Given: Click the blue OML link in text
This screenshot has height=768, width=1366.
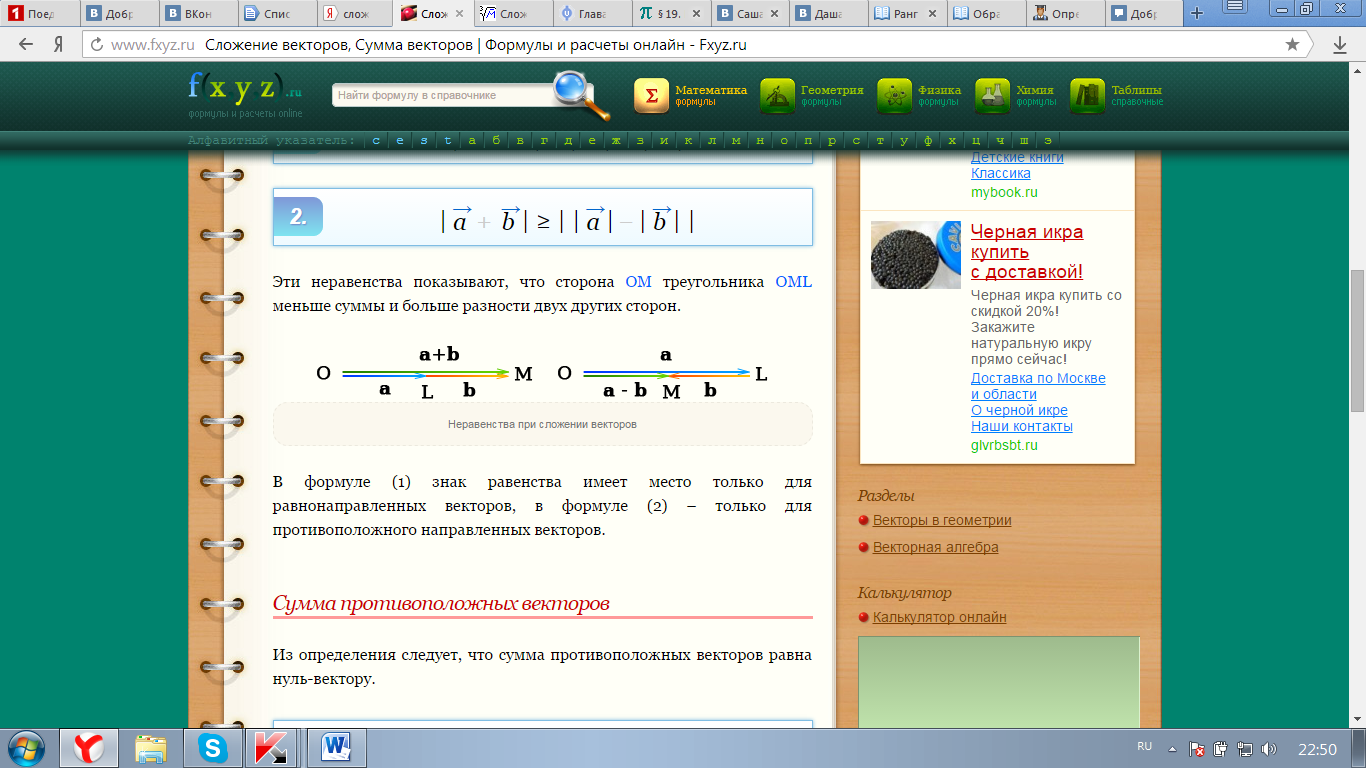Looking at the screenshot, I should pos(794,282).
